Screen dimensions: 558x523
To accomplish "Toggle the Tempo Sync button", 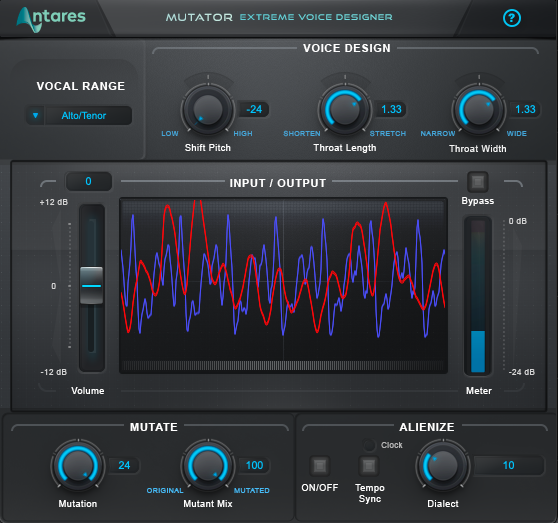I will click(x=369, y=466).
